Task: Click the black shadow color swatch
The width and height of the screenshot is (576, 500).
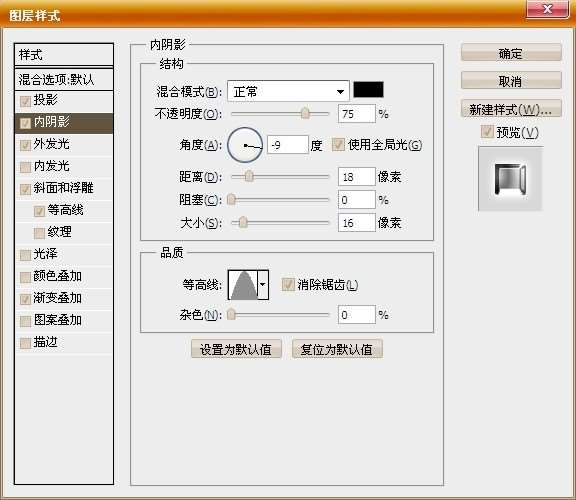Action: [368, 90]
